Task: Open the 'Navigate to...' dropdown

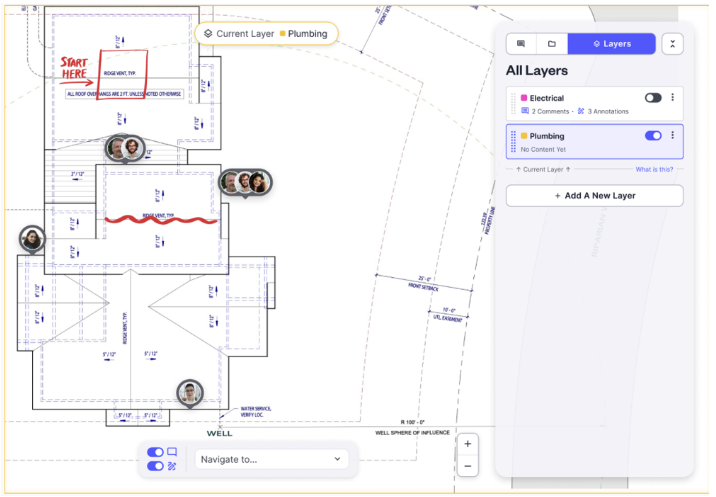Action: click(x=270, y=459)
